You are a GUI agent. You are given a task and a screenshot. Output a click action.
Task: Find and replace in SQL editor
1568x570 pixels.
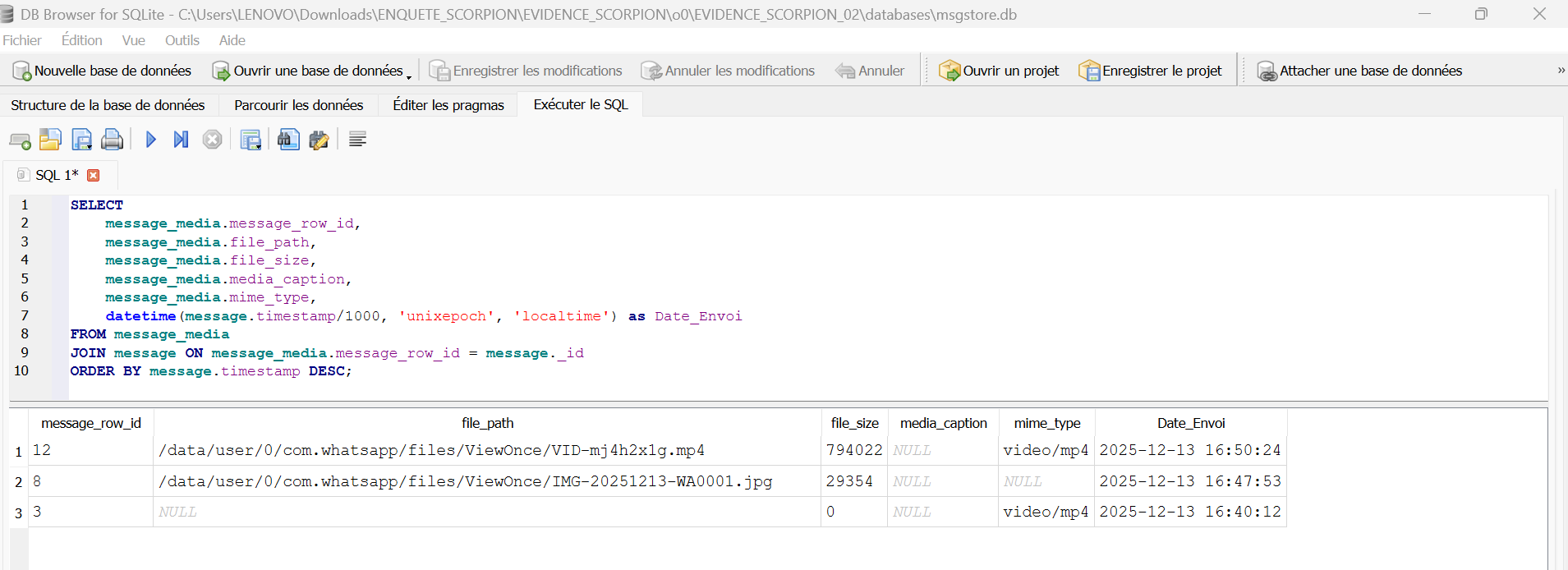(319, 140)
